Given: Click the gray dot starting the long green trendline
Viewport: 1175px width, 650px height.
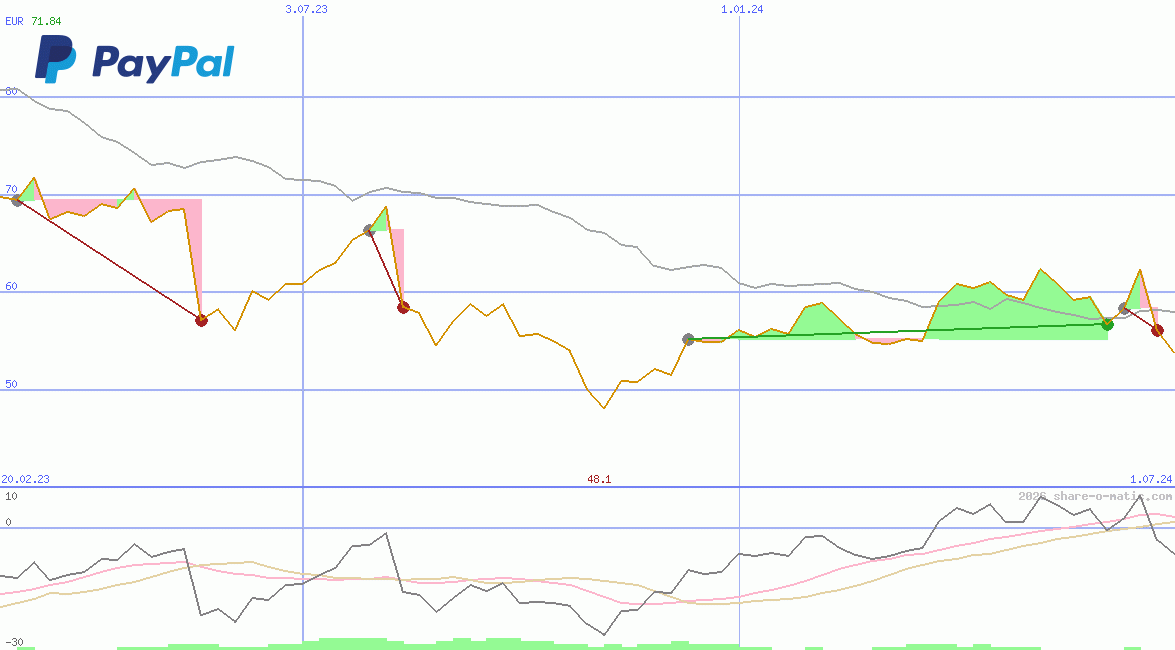Looking at the screenshot, I should [687, 339].
